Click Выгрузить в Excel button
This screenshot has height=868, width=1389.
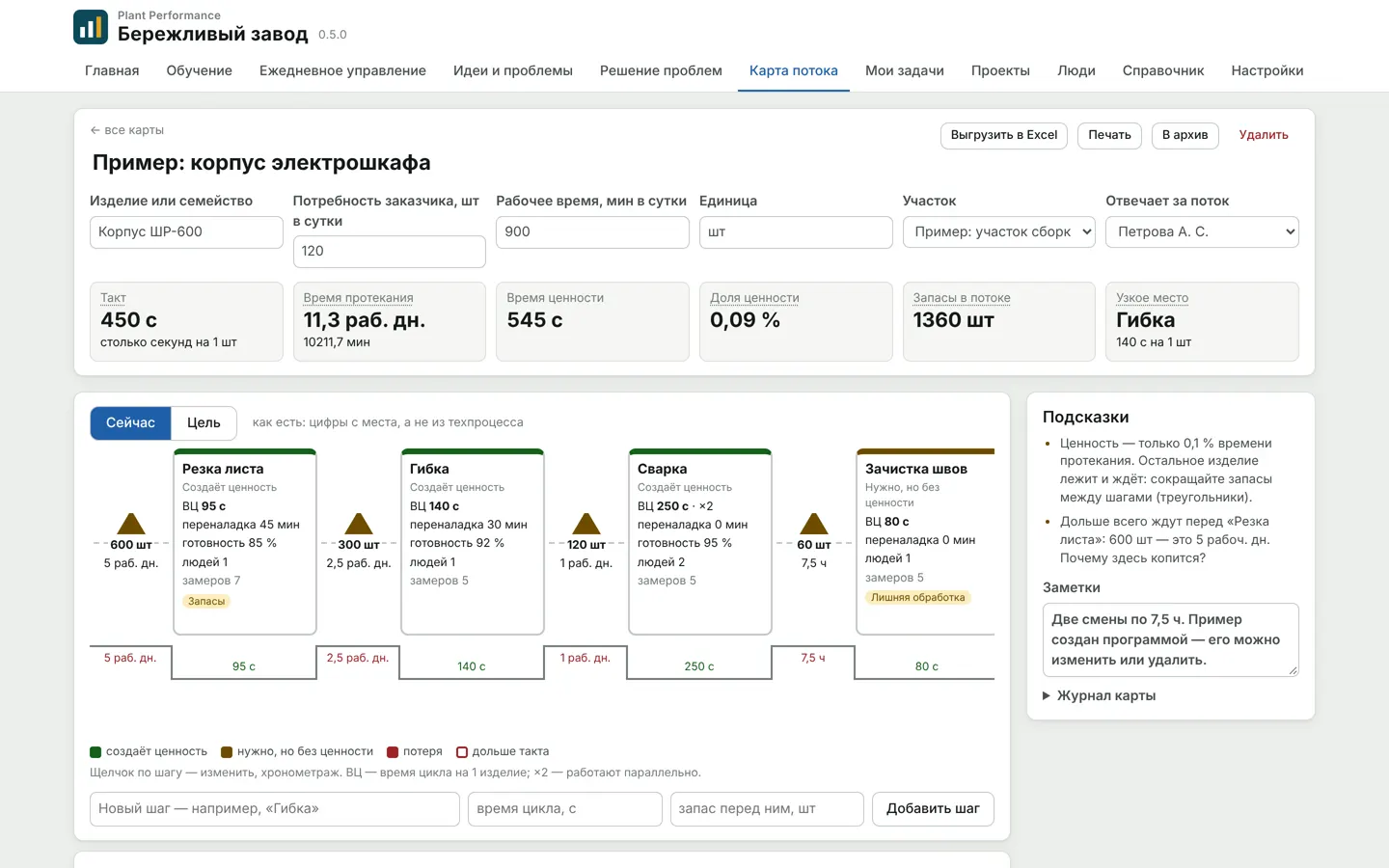pyautogui.click(x=1004, y=135)
